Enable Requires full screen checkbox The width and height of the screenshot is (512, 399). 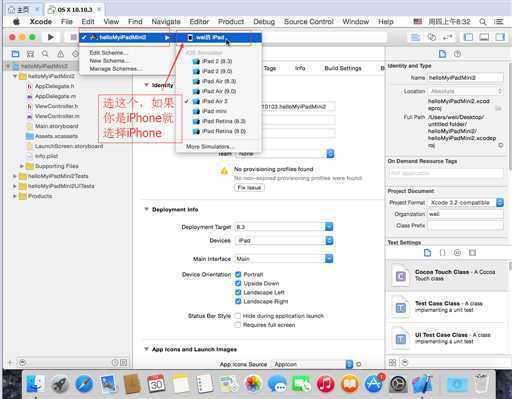[x=238, y=325]
